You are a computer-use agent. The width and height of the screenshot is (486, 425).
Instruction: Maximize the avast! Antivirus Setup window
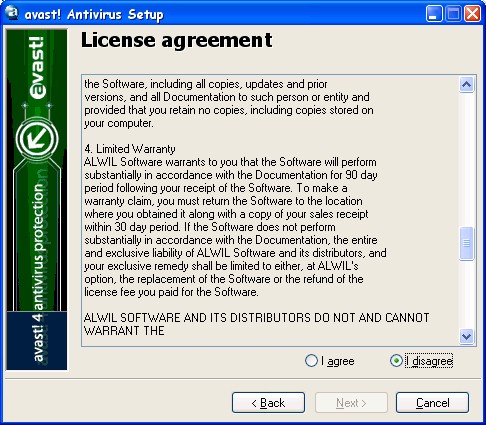[453, 14]
